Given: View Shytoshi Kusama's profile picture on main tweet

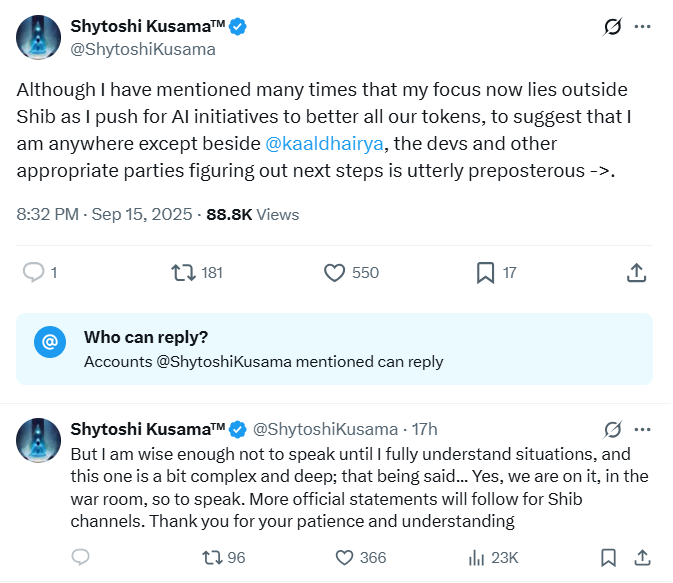Looking at the screenshot, I should 39,37.
